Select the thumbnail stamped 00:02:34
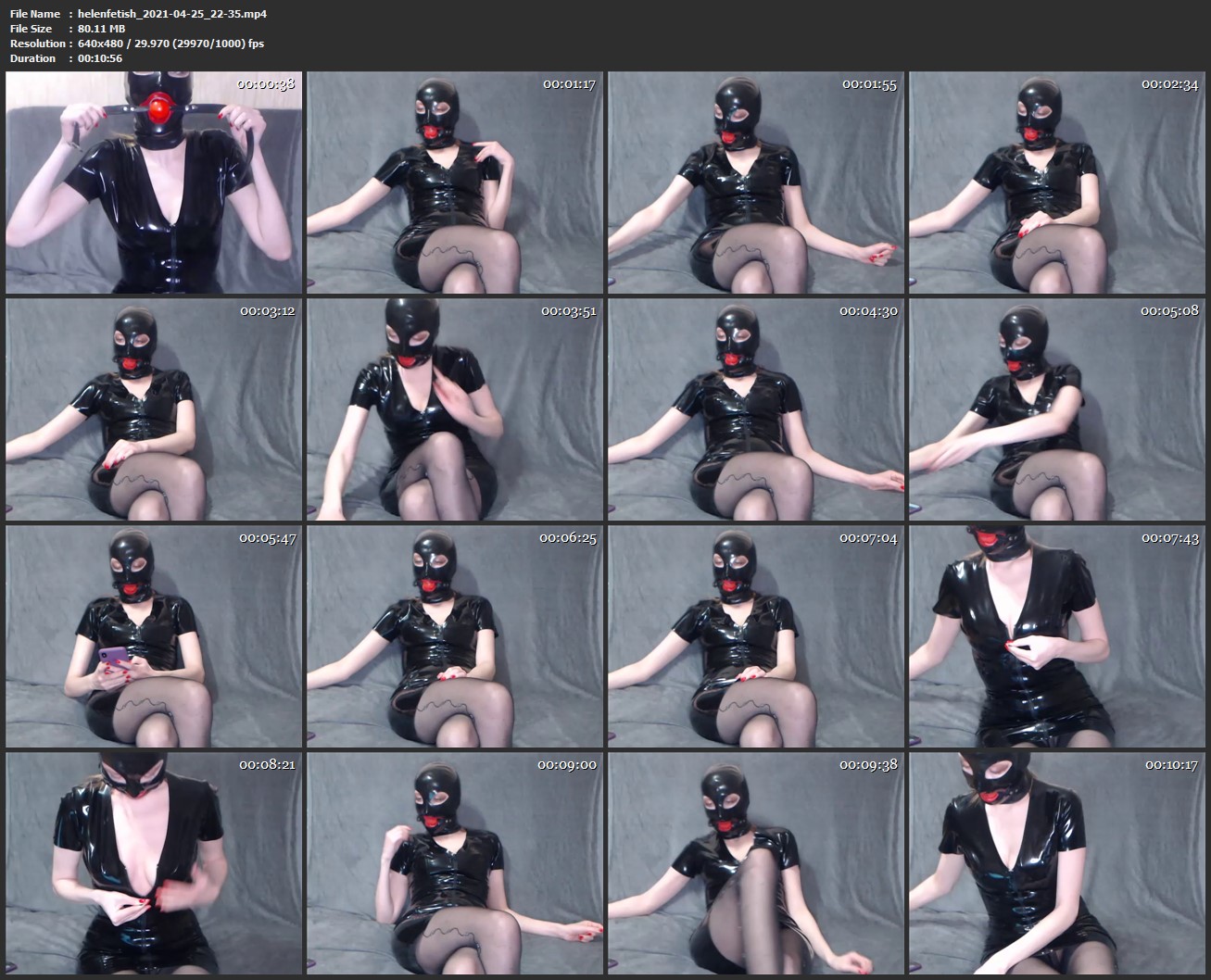The image size is (1211, 980). [x=1057, y=182]
